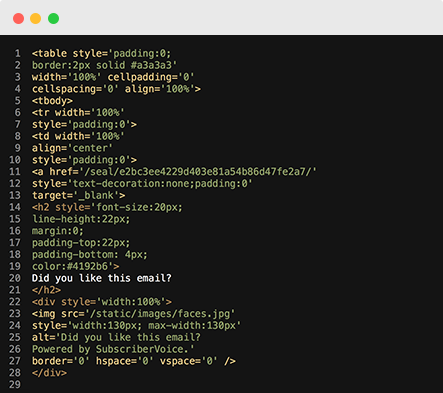Click the align='center' attribute line

[72, 148]
